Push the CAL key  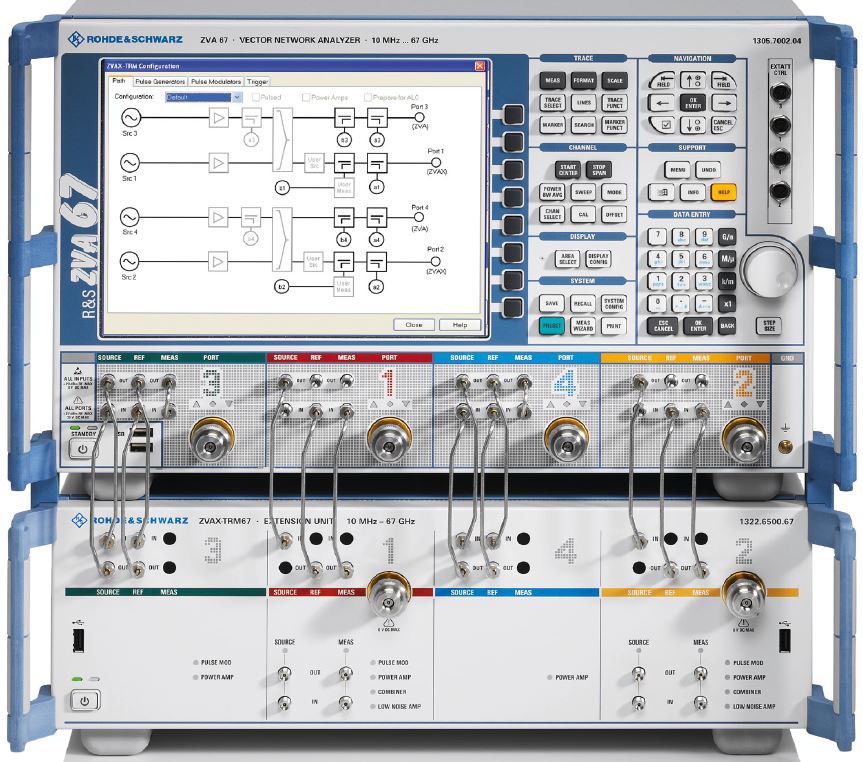coord(583,215)
